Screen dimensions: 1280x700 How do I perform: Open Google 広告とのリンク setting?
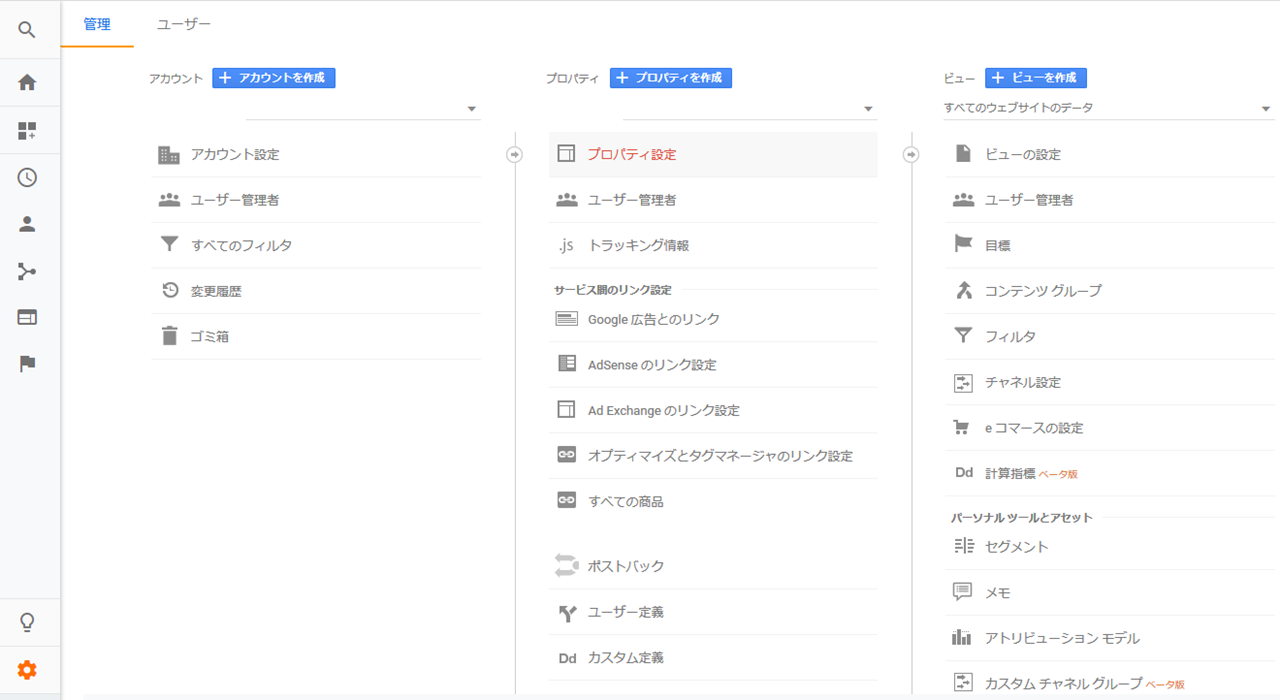click(x=653, y=320)
